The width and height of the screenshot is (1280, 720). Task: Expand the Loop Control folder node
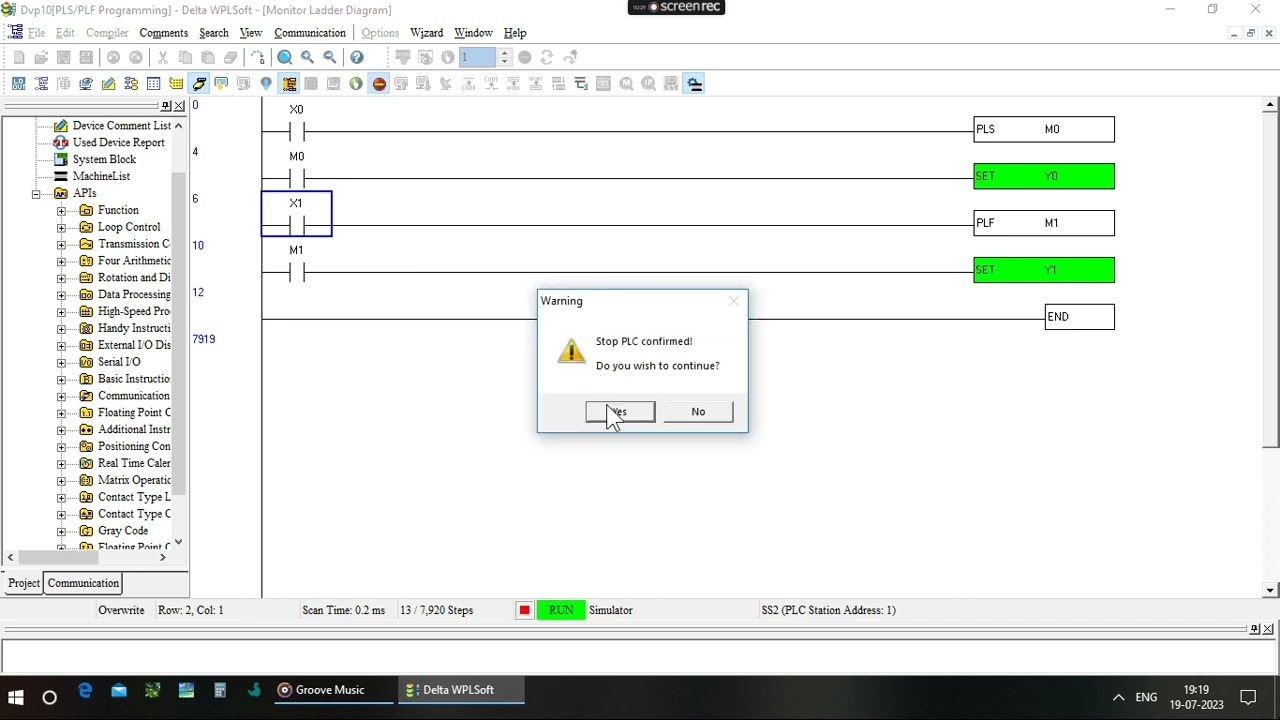point(61,227)
